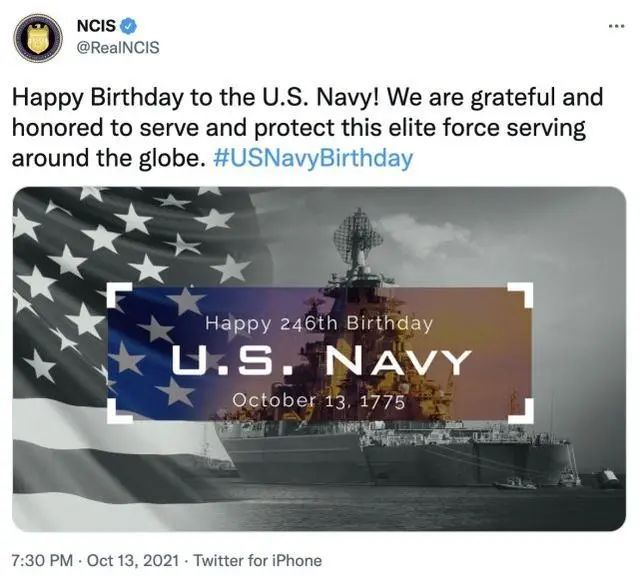The height and width of the screenshot is (577, 640).
Task: Click the white top-right corner bracket
Action: (x=525, y=293)
